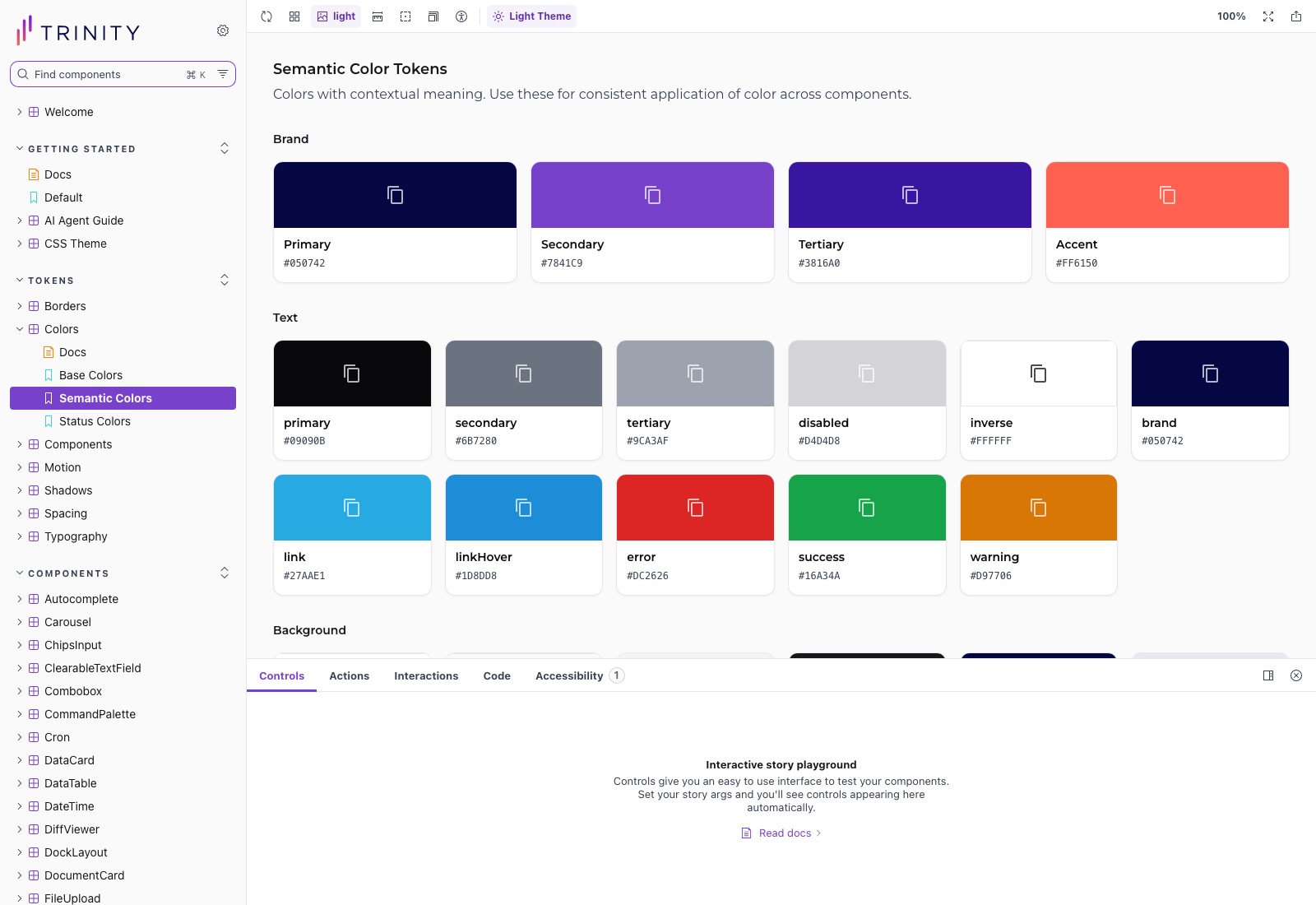
Task: Close the addons panel
Action: pos(1296,675)
